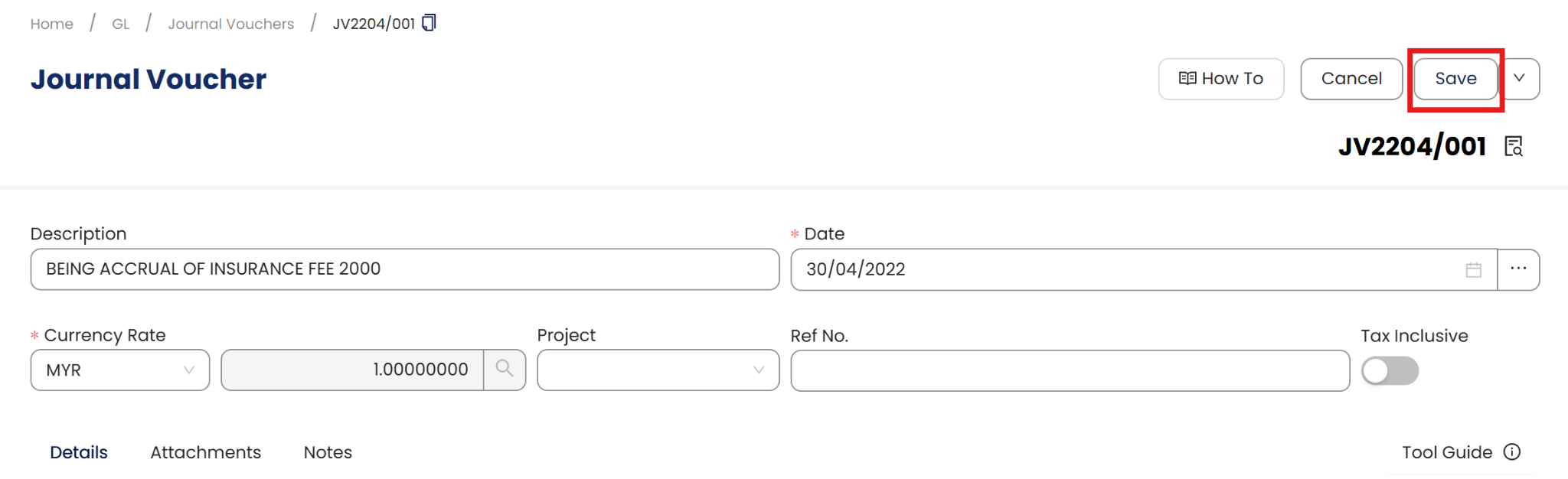Go to the Journal Vouchers breadcrumb link

pyautogui.click(x=230, y=24)
